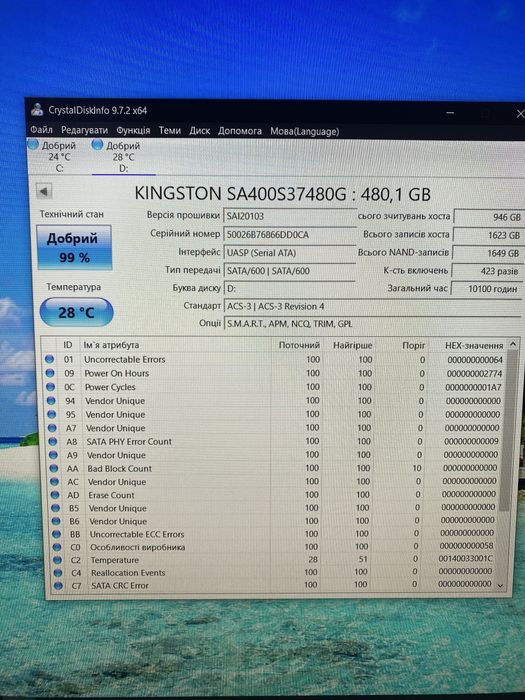Select the C: drive tab (24 °C)

58,157
